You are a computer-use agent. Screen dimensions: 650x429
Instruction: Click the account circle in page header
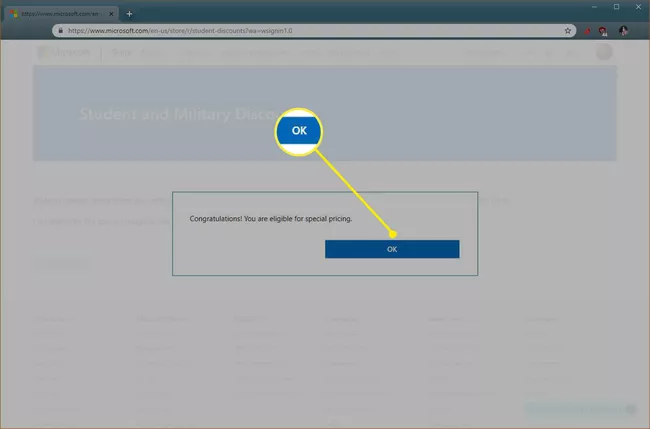pyautogui.click(x=604, y=53)
